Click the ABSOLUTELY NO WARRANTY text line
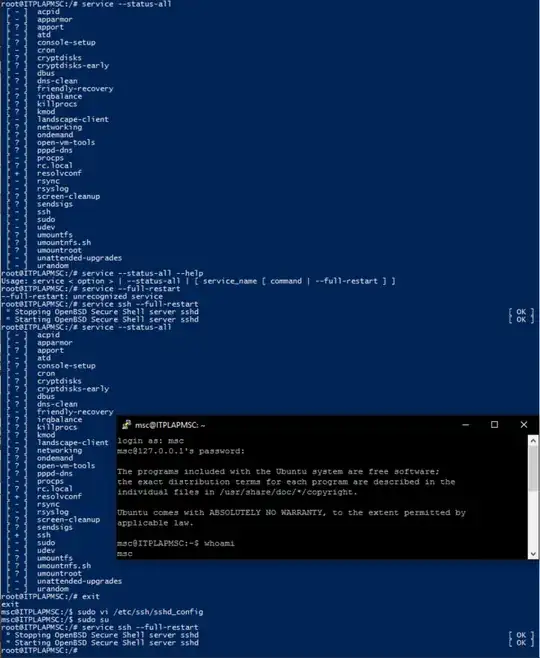 (292, 513)
